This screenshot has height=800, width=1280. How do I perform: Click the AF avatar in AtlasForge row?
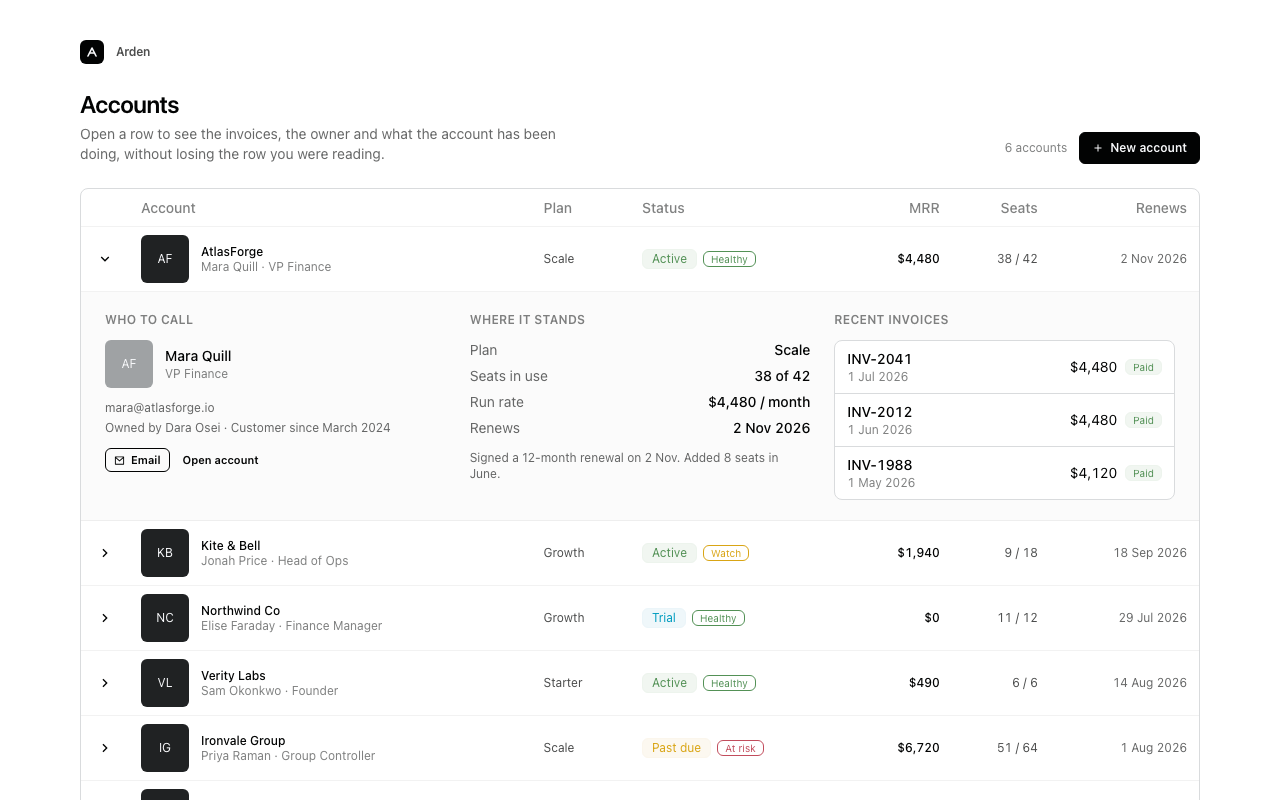click(x=165, y=259)
